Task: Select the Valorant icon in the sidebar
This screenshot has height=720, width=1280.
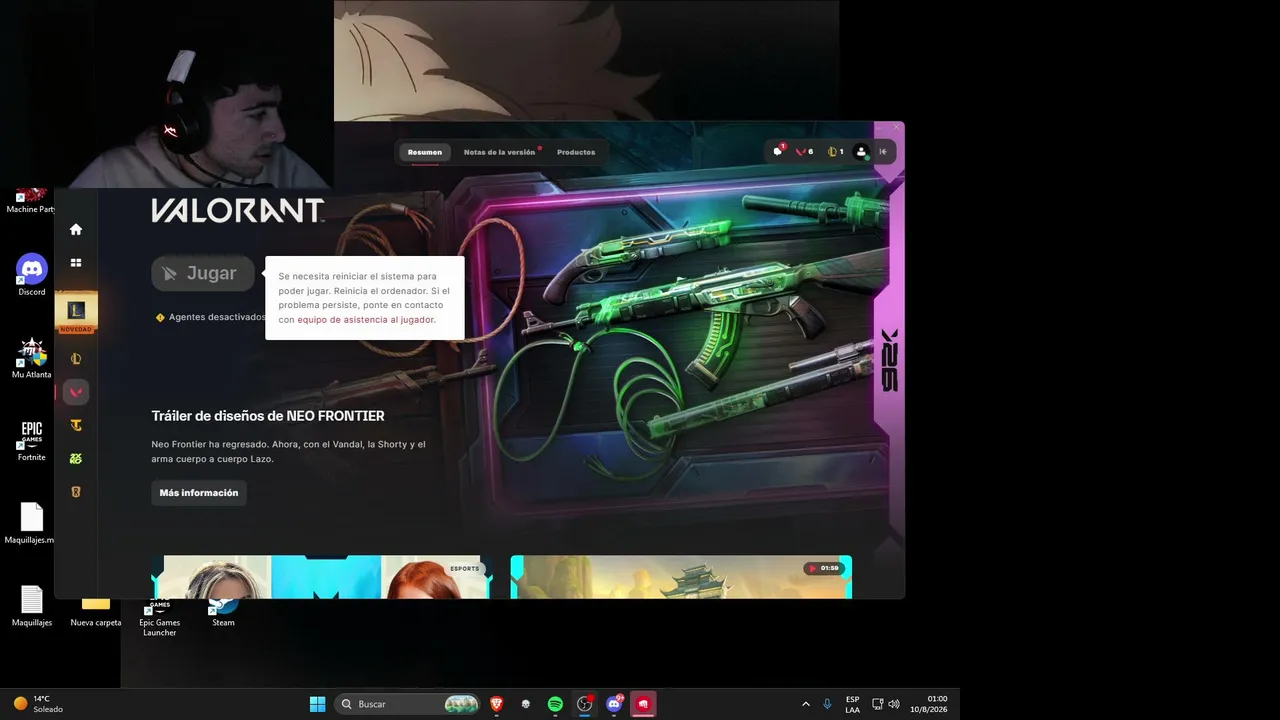Action: pos(76,392)
